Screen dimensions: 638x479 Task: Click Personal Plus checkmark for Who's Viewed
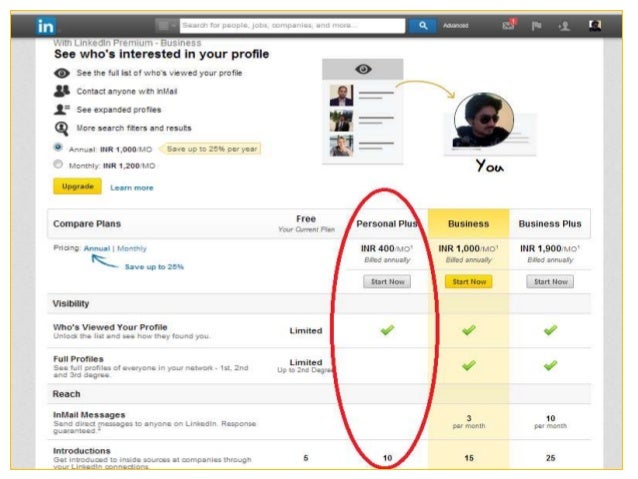click(387, 330)
